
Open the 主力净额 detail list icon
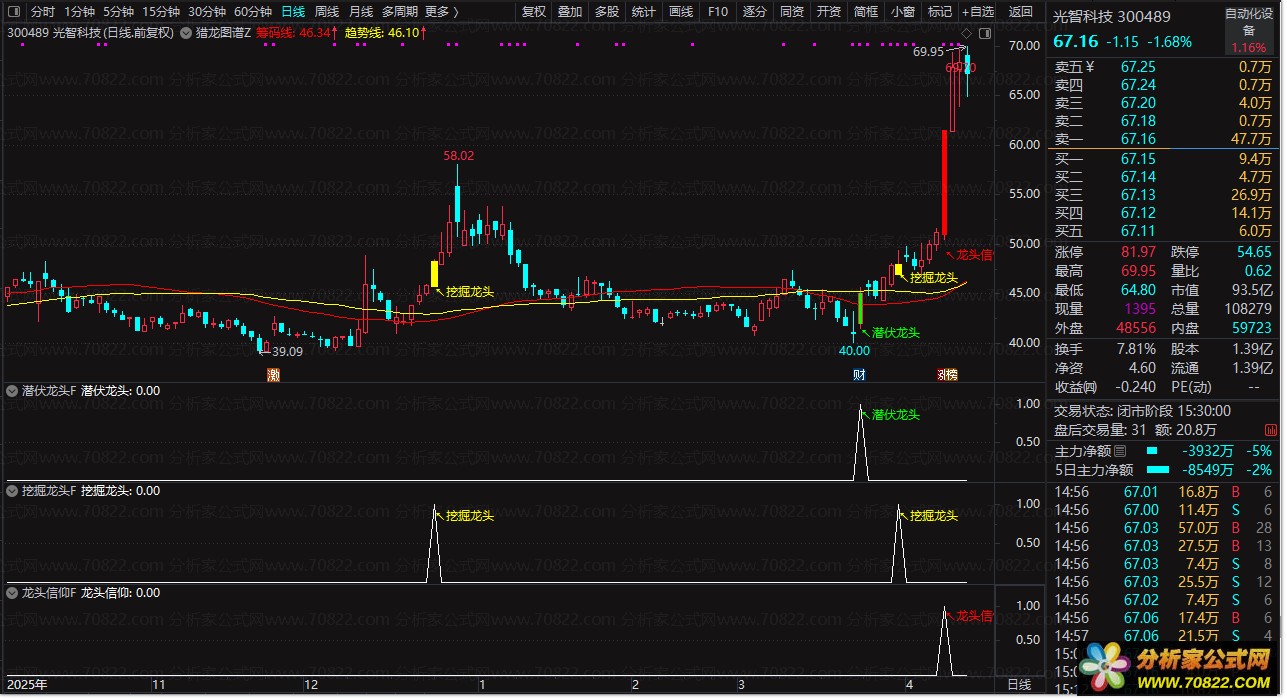pyautogui.click(x=1121, y=452)
